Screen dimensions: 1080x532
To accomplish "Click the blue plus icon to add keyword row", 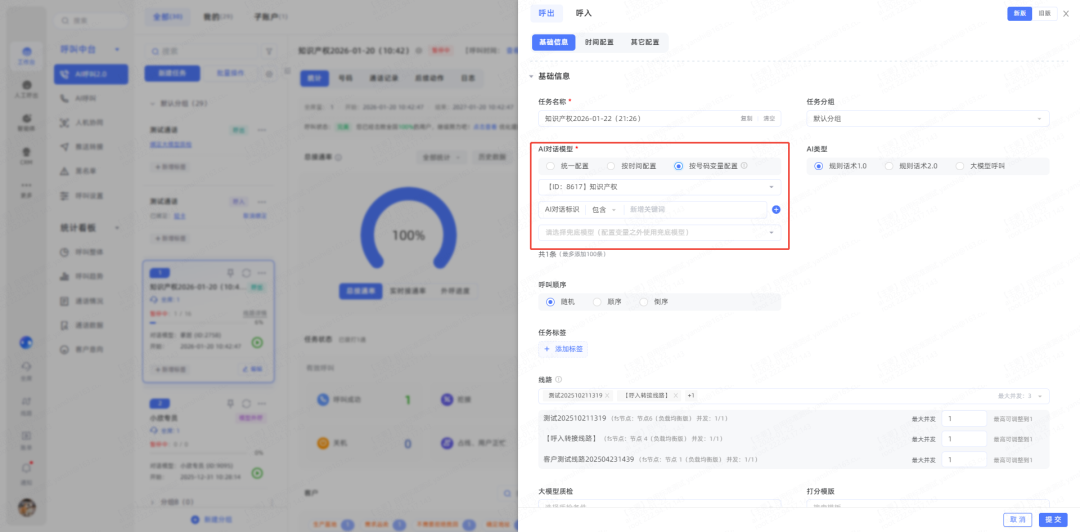I will pyautogui.click(x=776, y=209).
